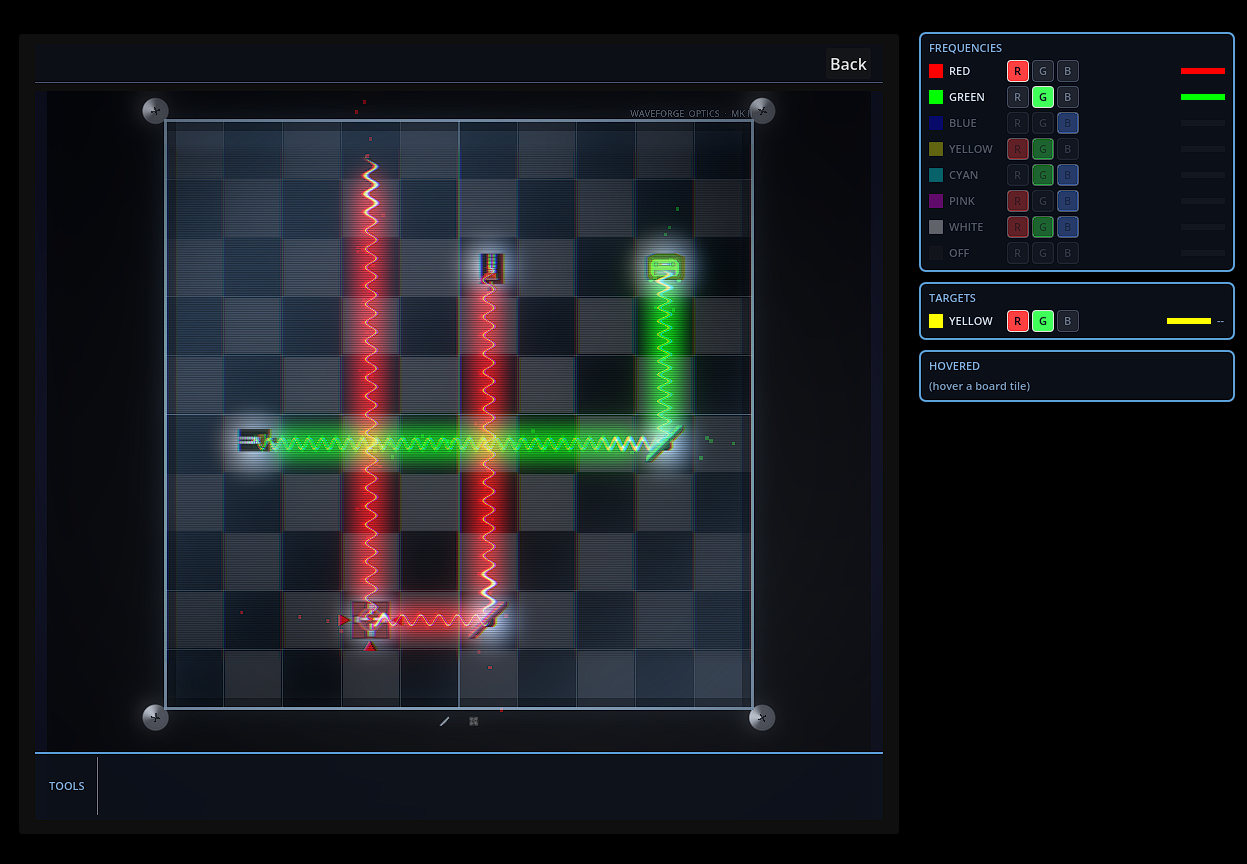Image resolution: width=1247 pixels, height=864 pixels.
Task: Click the blue color swatch in Frequencies
Action: click(x=936, y=123)
